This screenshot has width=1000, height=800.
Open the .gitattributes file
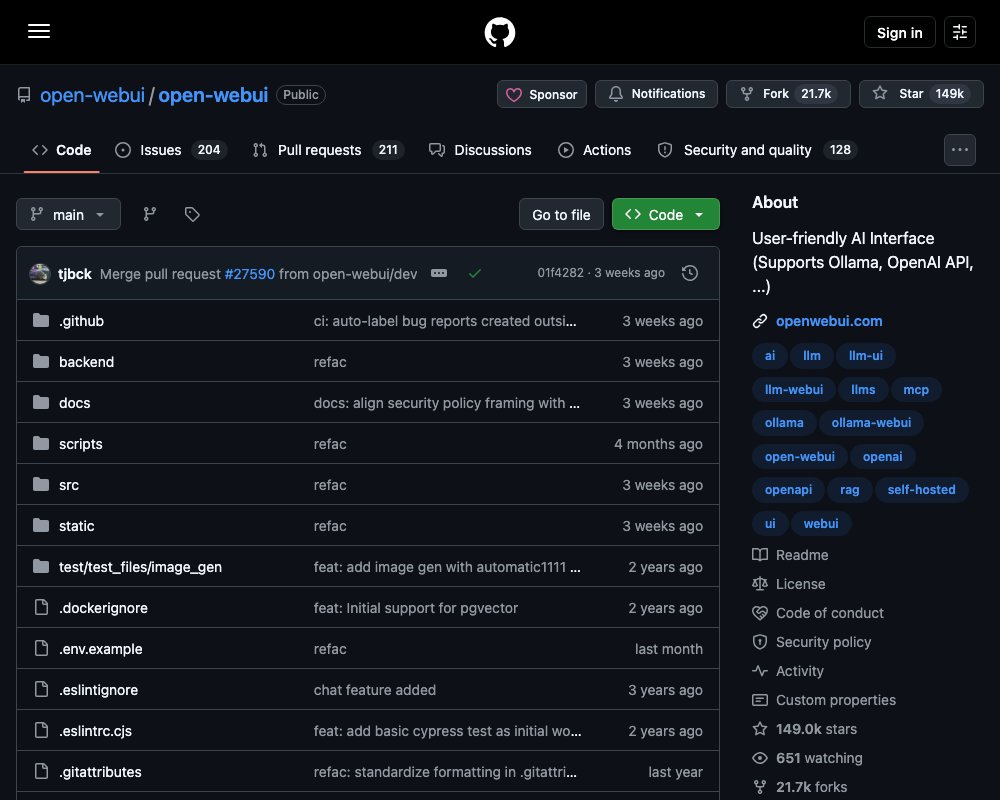(x=100, y=772)
